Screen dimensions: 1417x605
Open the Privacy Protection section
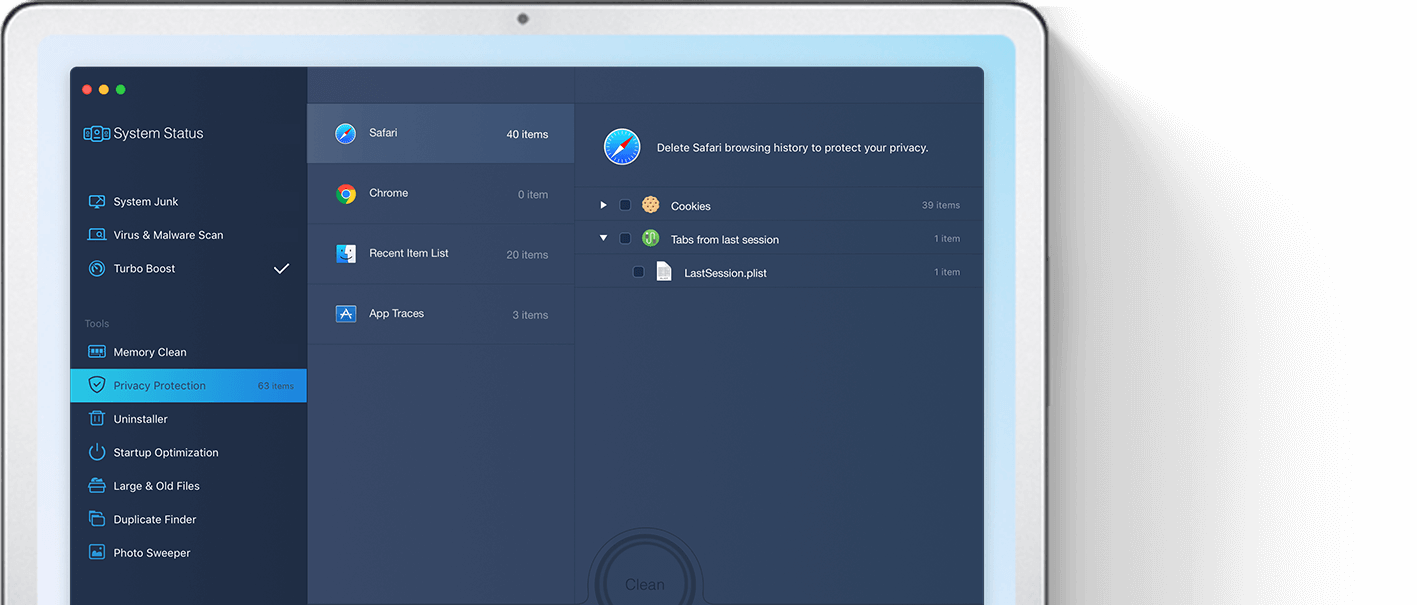(159, 384)
